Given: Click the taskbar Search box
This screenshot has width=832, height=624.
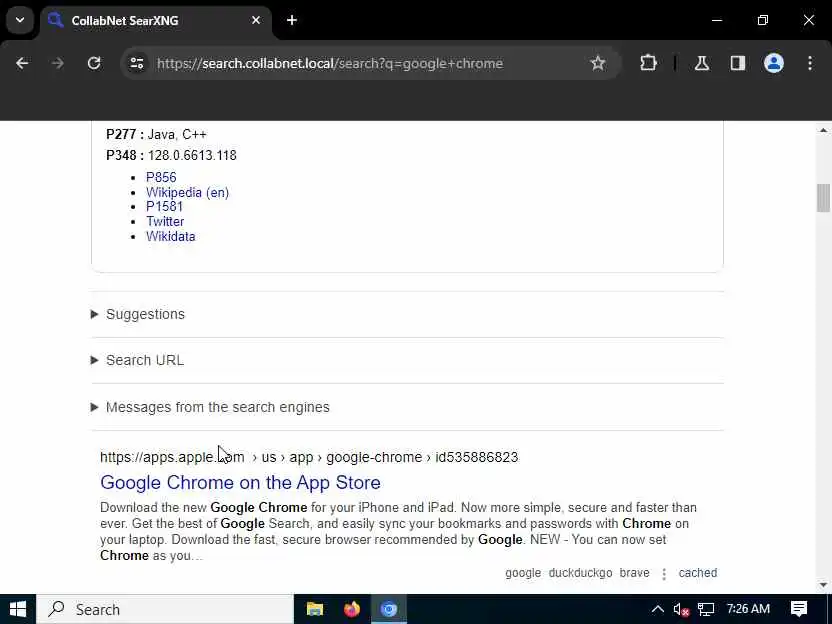Looking at the screenshot, I should coord(164,609).
